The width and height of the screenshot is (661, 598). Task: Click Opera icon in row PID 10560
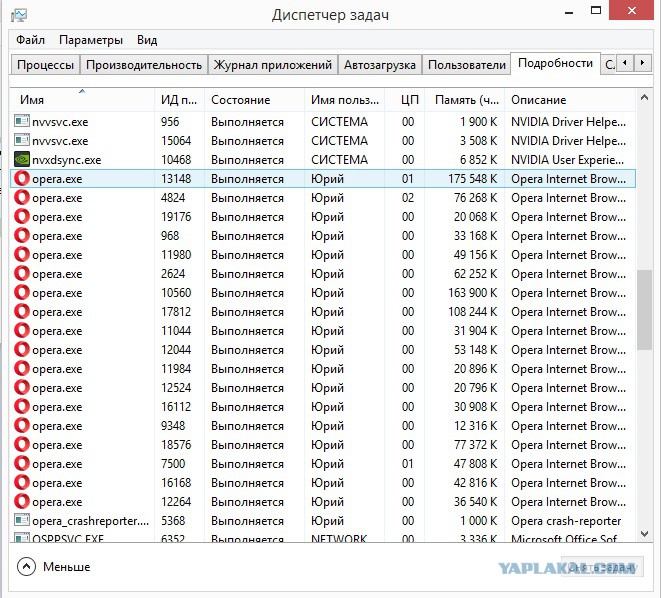22,292
